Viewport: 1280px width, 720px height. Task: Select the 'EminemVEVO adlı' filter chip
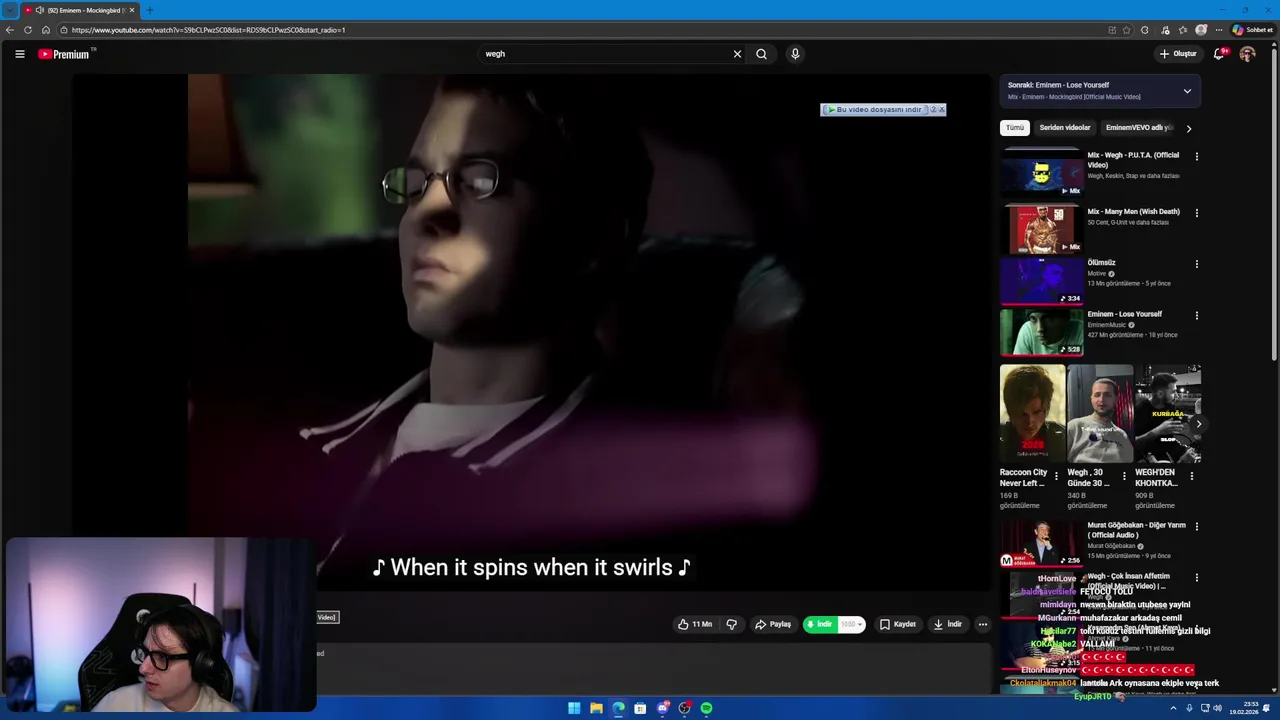[x=1138, y=128]
